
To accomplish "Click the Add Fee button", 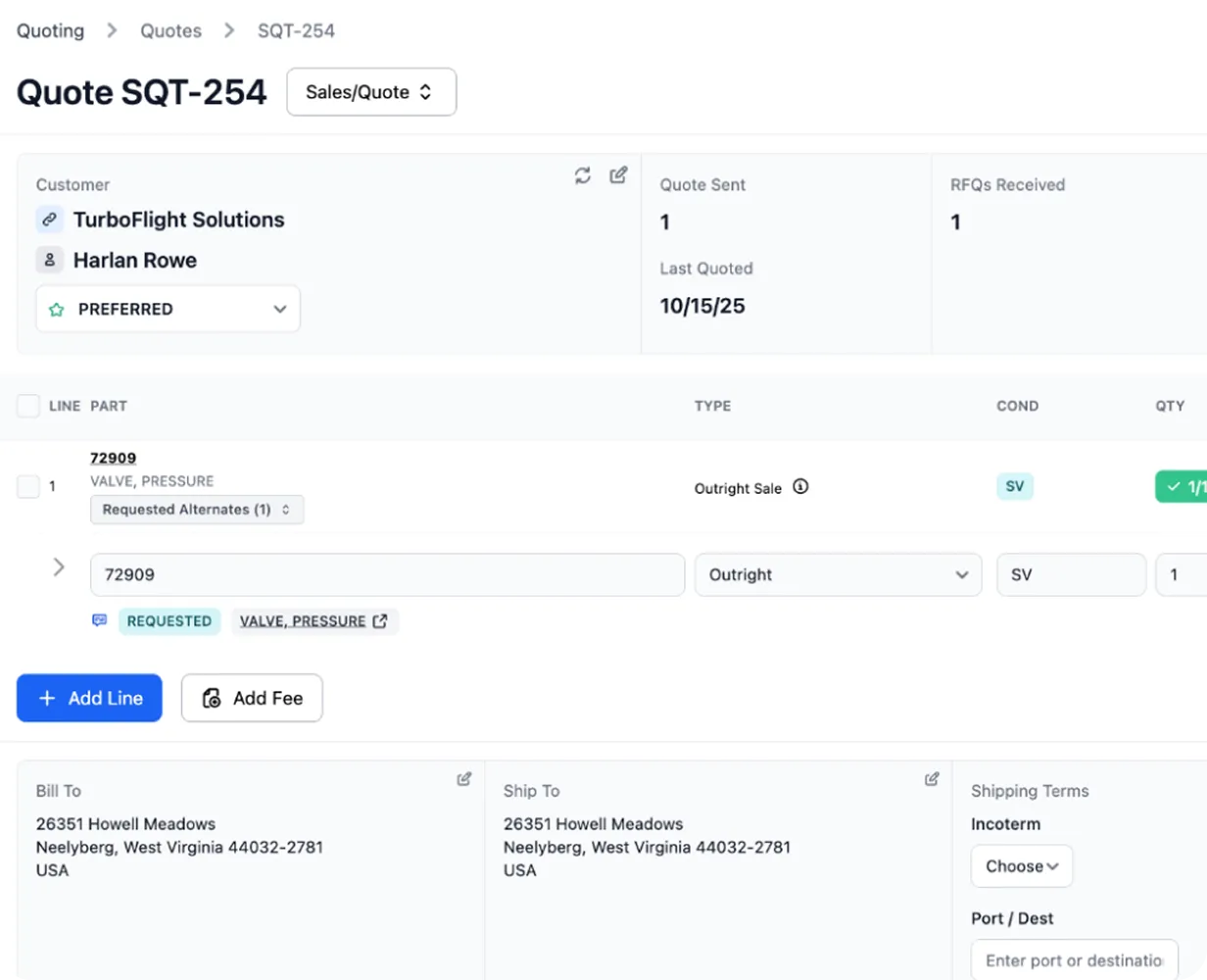I will [x=252, y=698].
